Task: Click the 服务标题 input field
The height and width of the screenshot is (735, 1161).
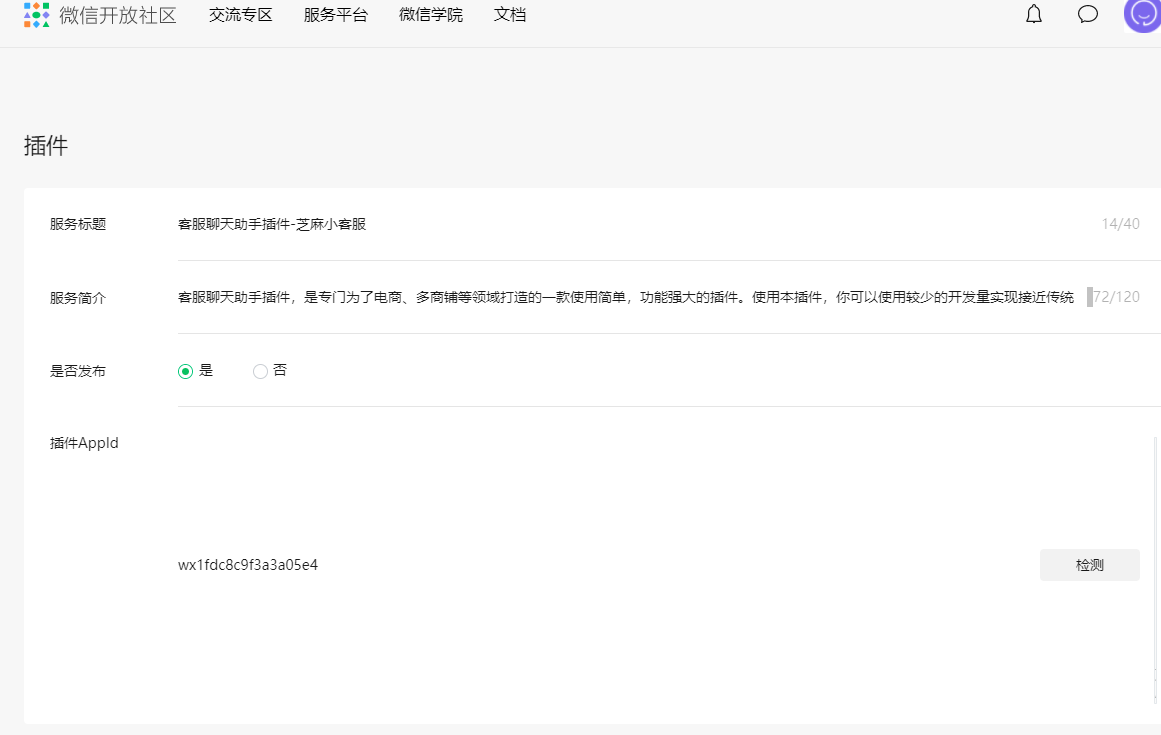Action: pyautogui.click(x=633, y=224)
